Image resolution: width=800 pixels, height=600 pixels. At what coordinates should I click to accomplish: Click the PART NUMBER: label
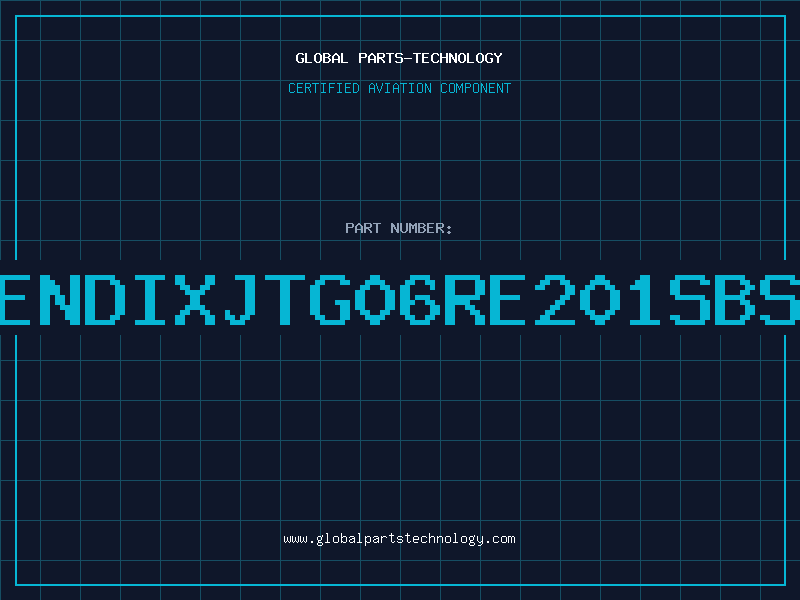point(399,228)
